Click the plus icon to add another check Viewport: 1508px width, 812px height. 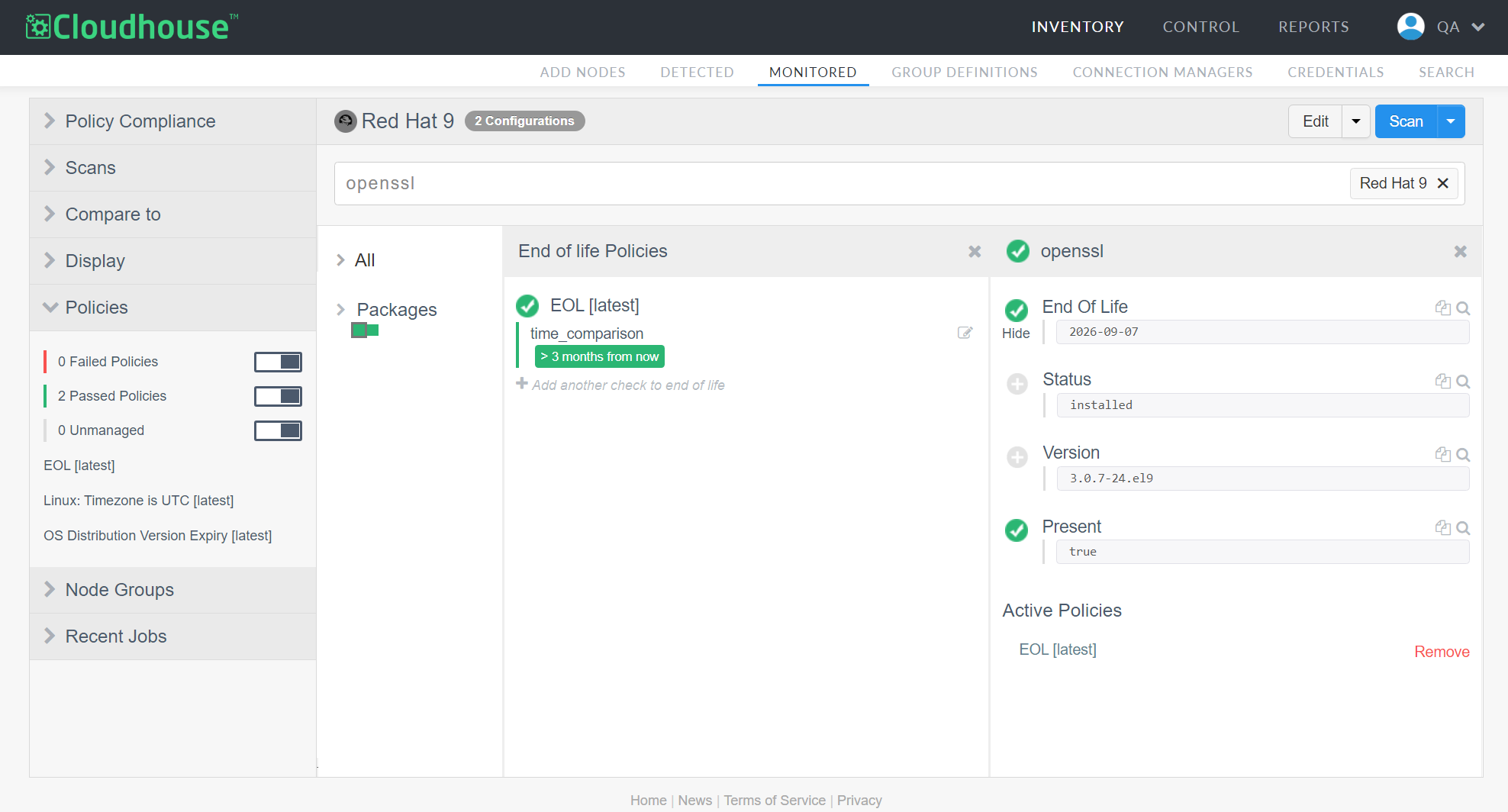click(x=522, y=384)
